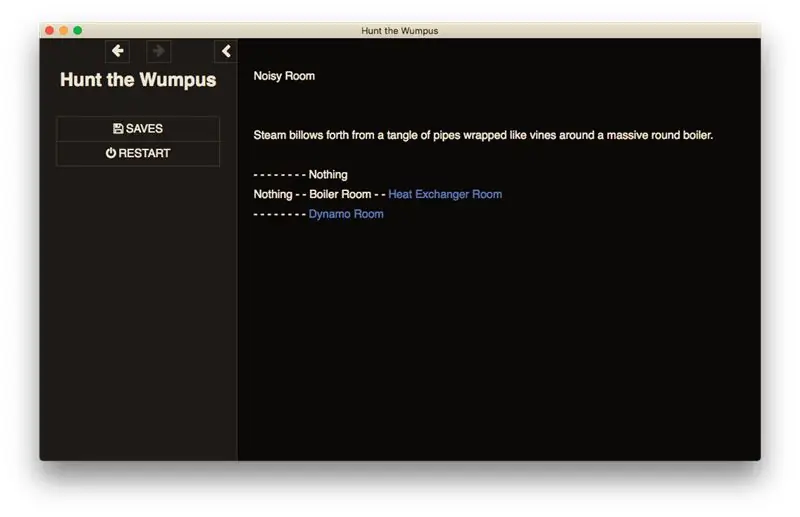Maximize the window with the green button

78,31
